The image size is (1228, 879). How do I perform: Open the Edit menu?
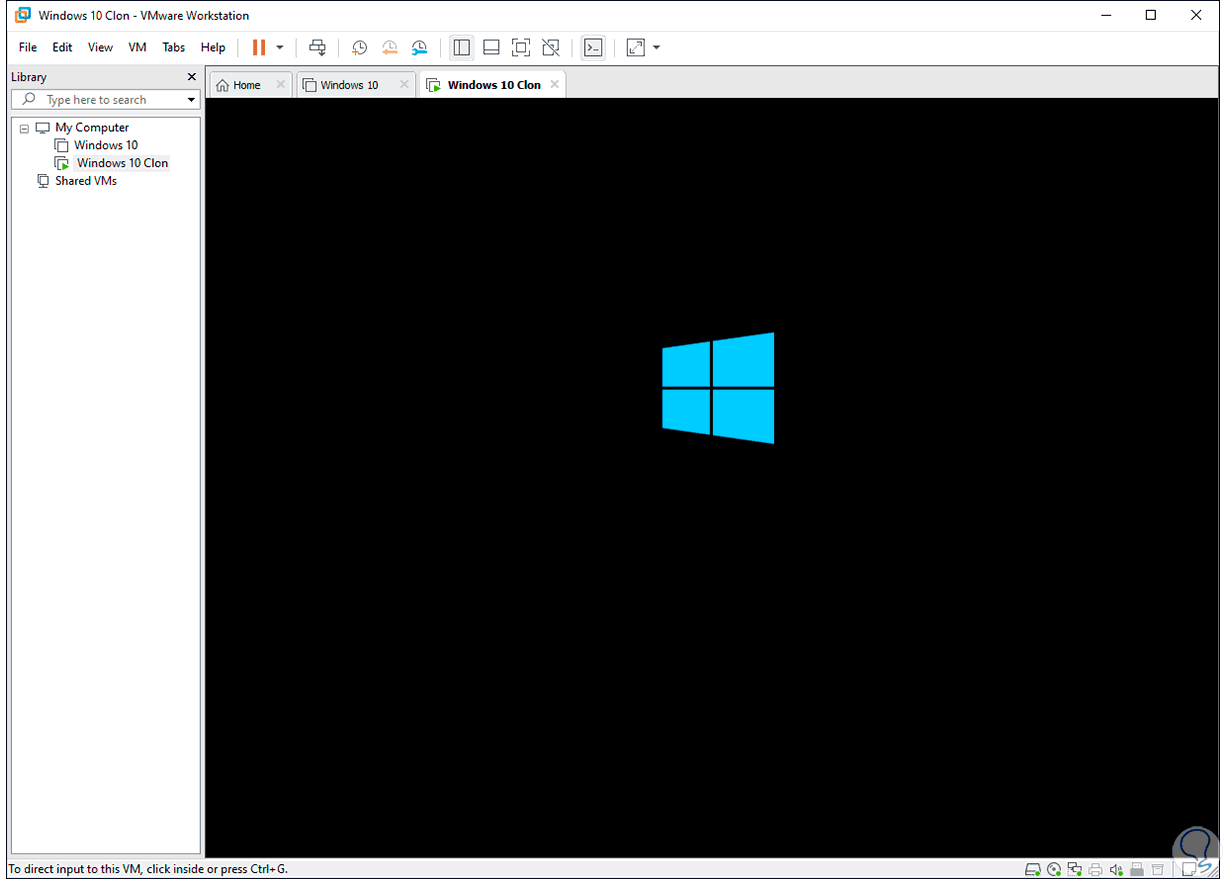62,47
